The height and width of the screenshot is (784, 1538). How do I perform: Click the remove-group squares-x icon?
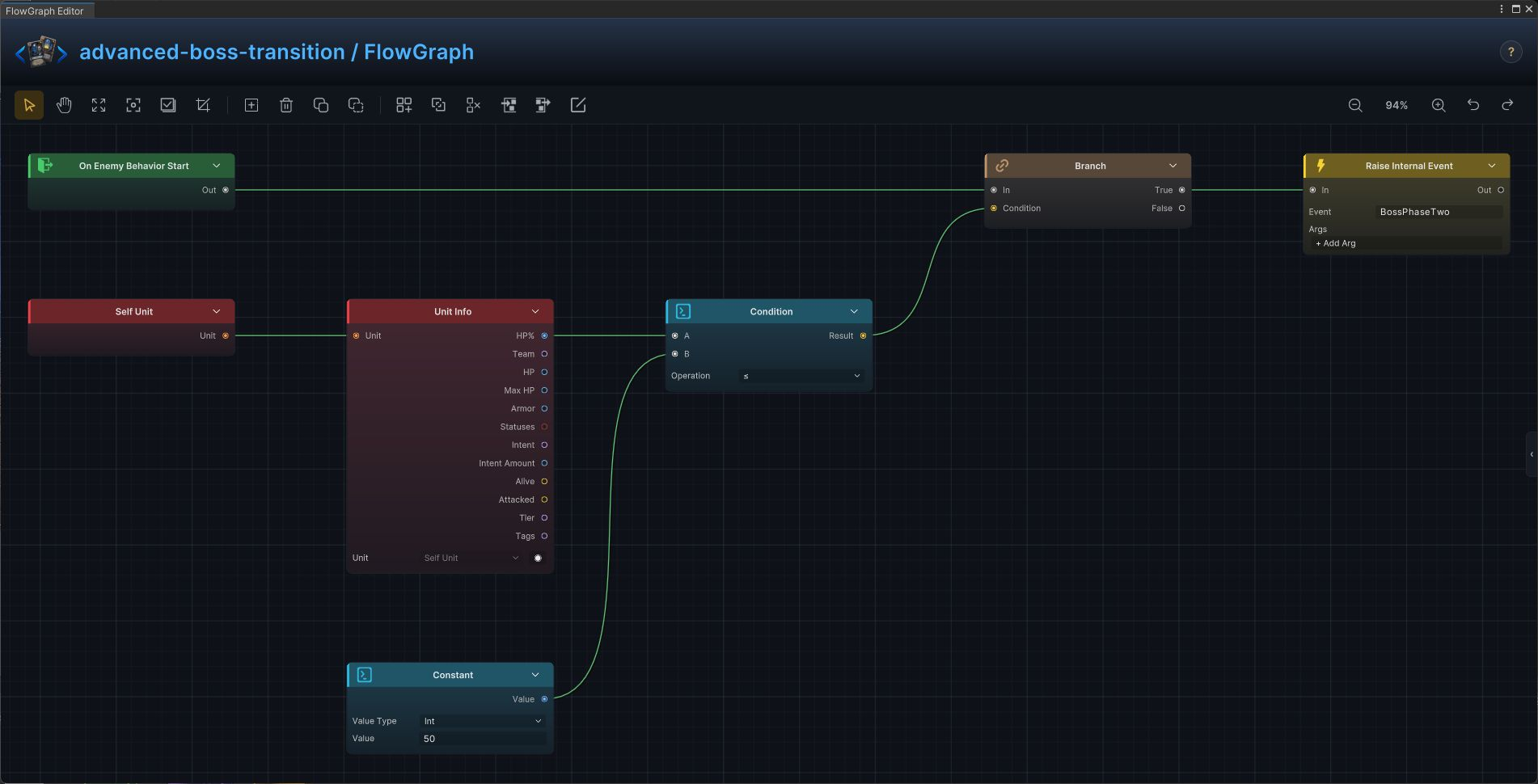[474, 105]
